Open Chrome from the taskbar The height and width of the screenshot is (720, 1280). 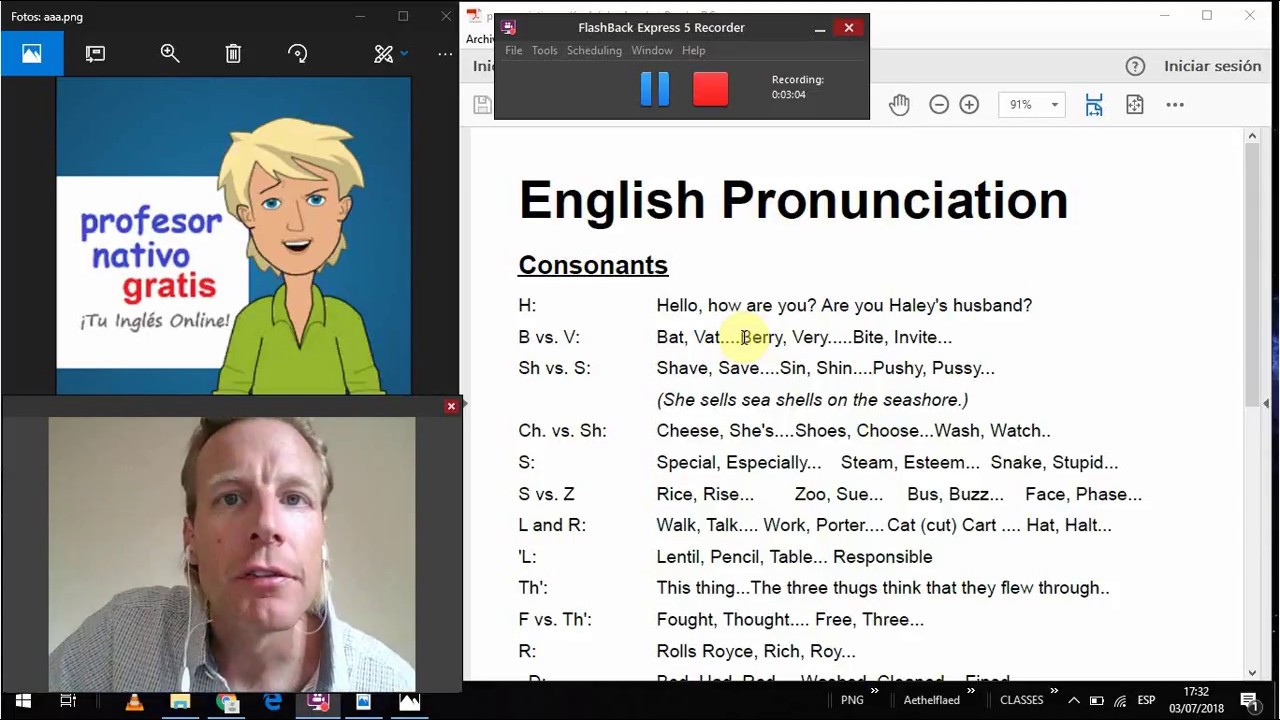[x=226, y=701]
